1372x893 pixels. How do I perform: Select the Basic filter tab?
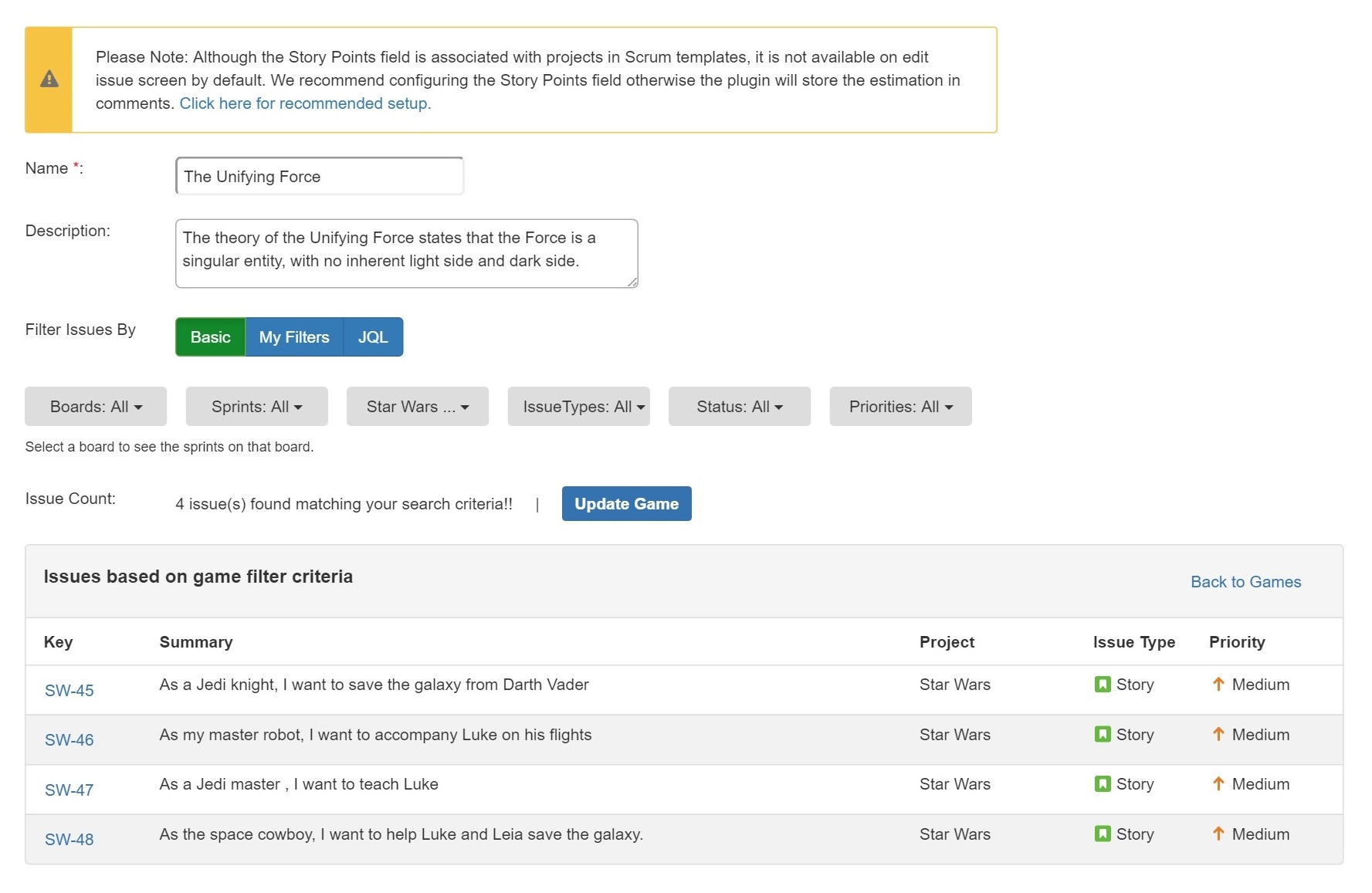[x=210, y=337]
